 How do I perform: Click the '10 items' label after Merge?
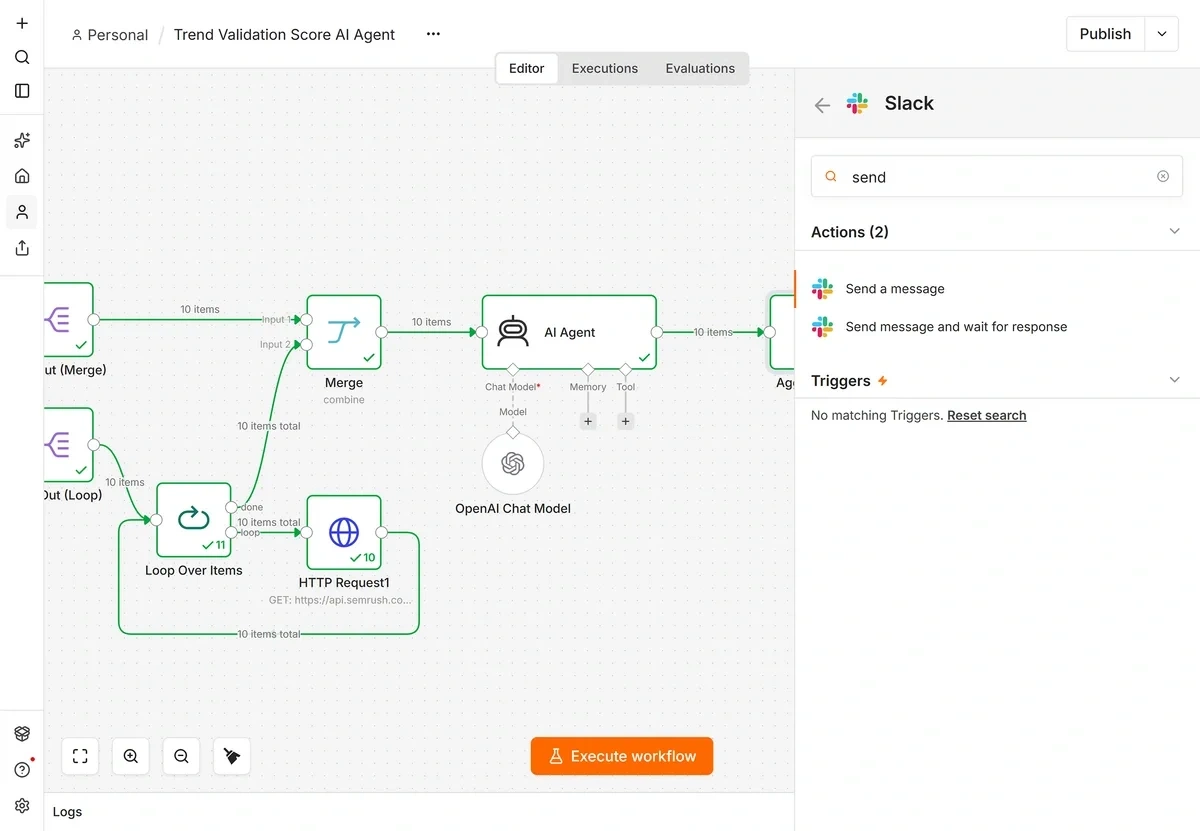point(431,322)
